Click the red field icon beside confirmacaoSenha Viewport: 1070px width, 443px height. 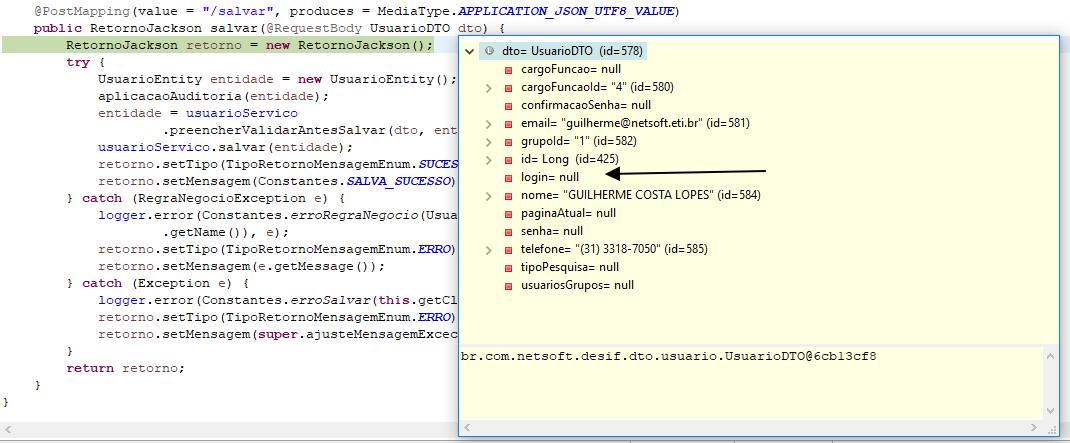pos(508,106)
